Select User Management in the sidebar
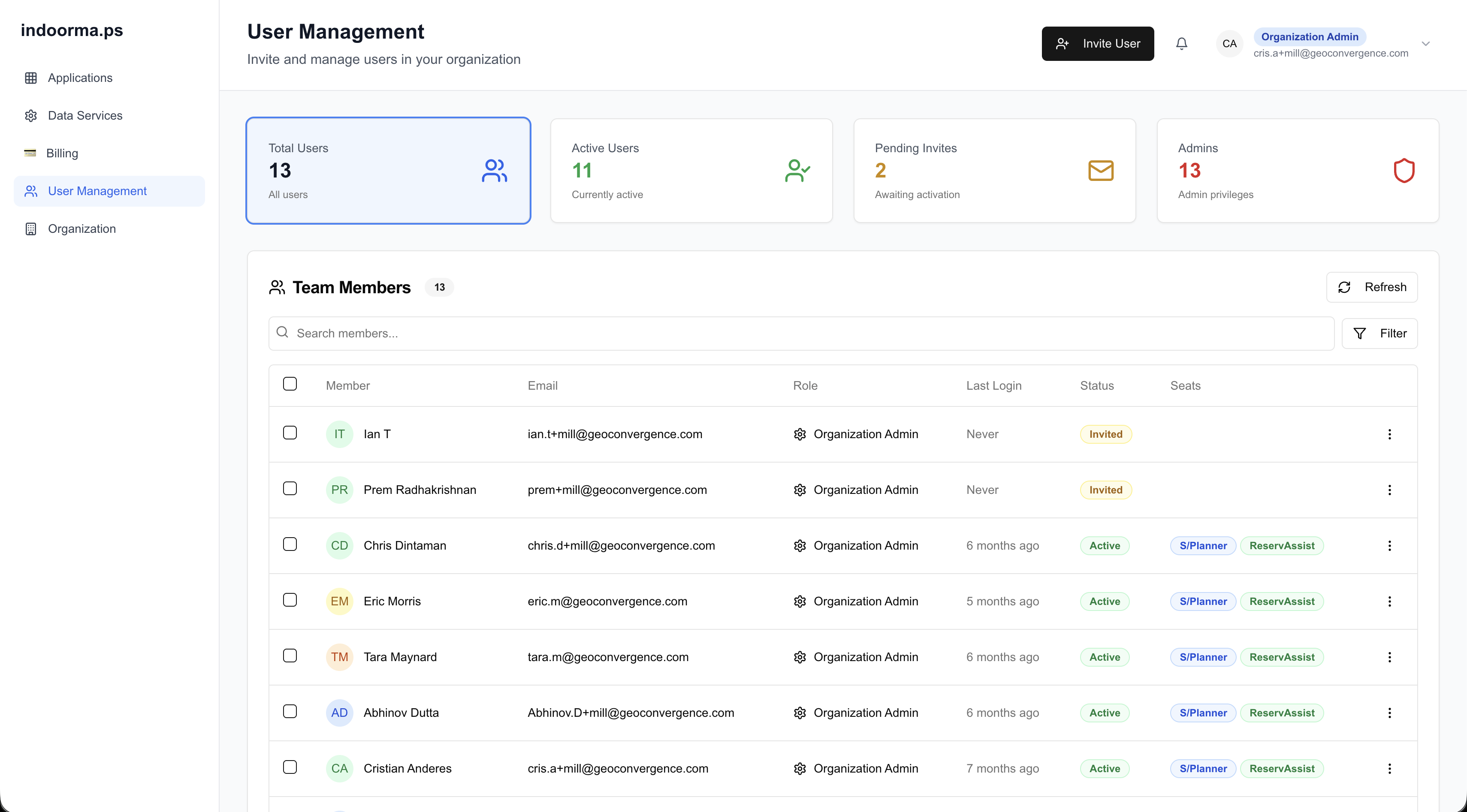 coord(109,191)
